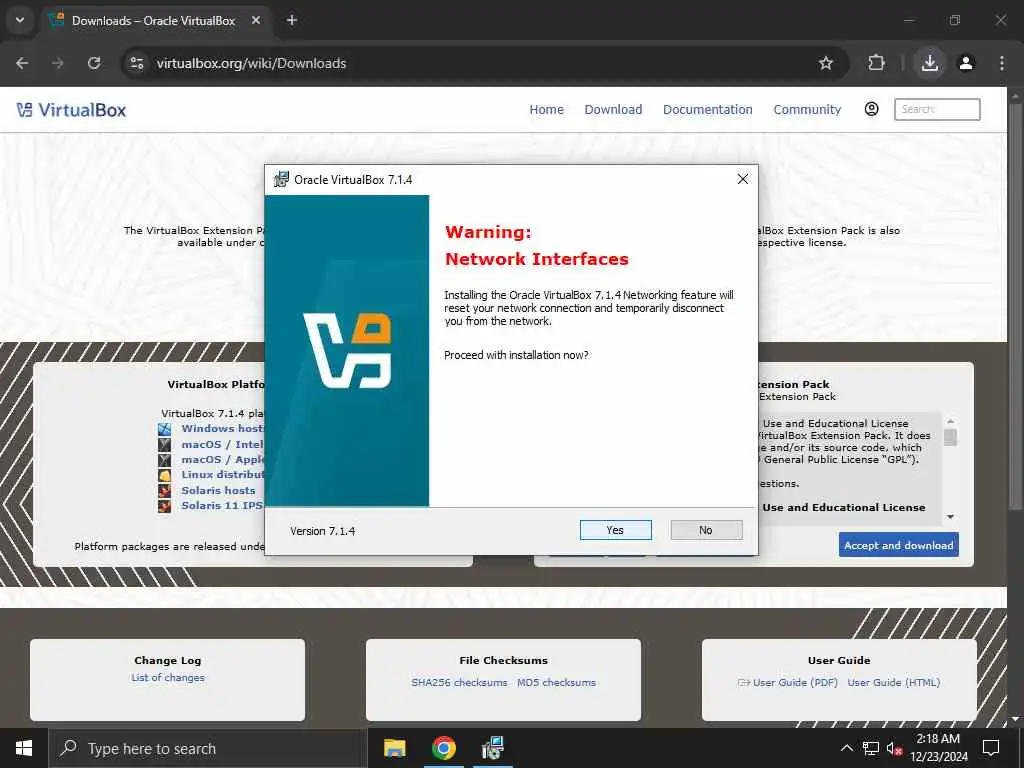This screenshot has width=1024, height=768.
Task: Click No in the VirtualBox installer
Action: pos(706,530)
